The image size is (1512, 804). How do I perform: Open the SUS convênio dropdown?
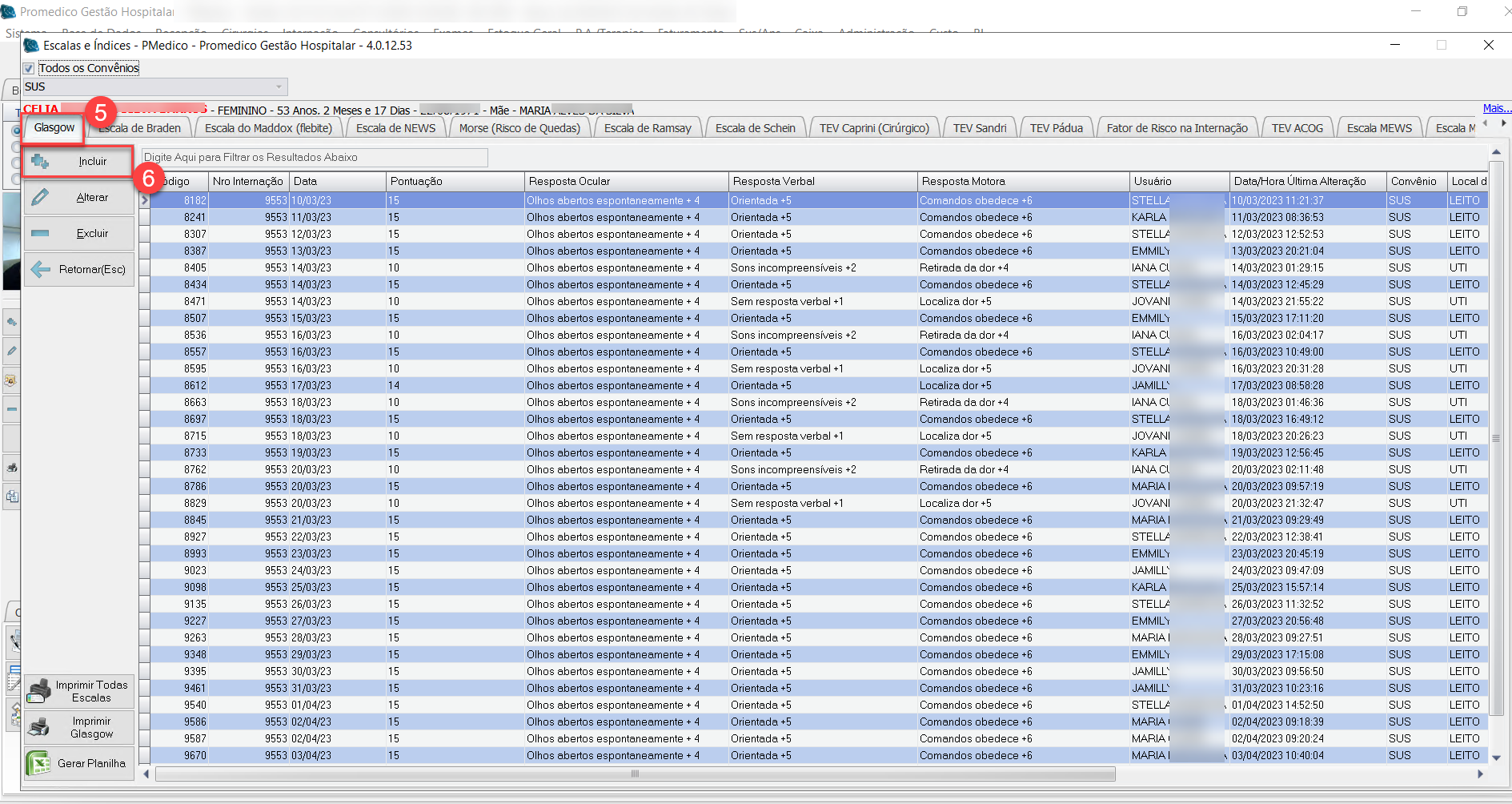(x=279, y=86)
